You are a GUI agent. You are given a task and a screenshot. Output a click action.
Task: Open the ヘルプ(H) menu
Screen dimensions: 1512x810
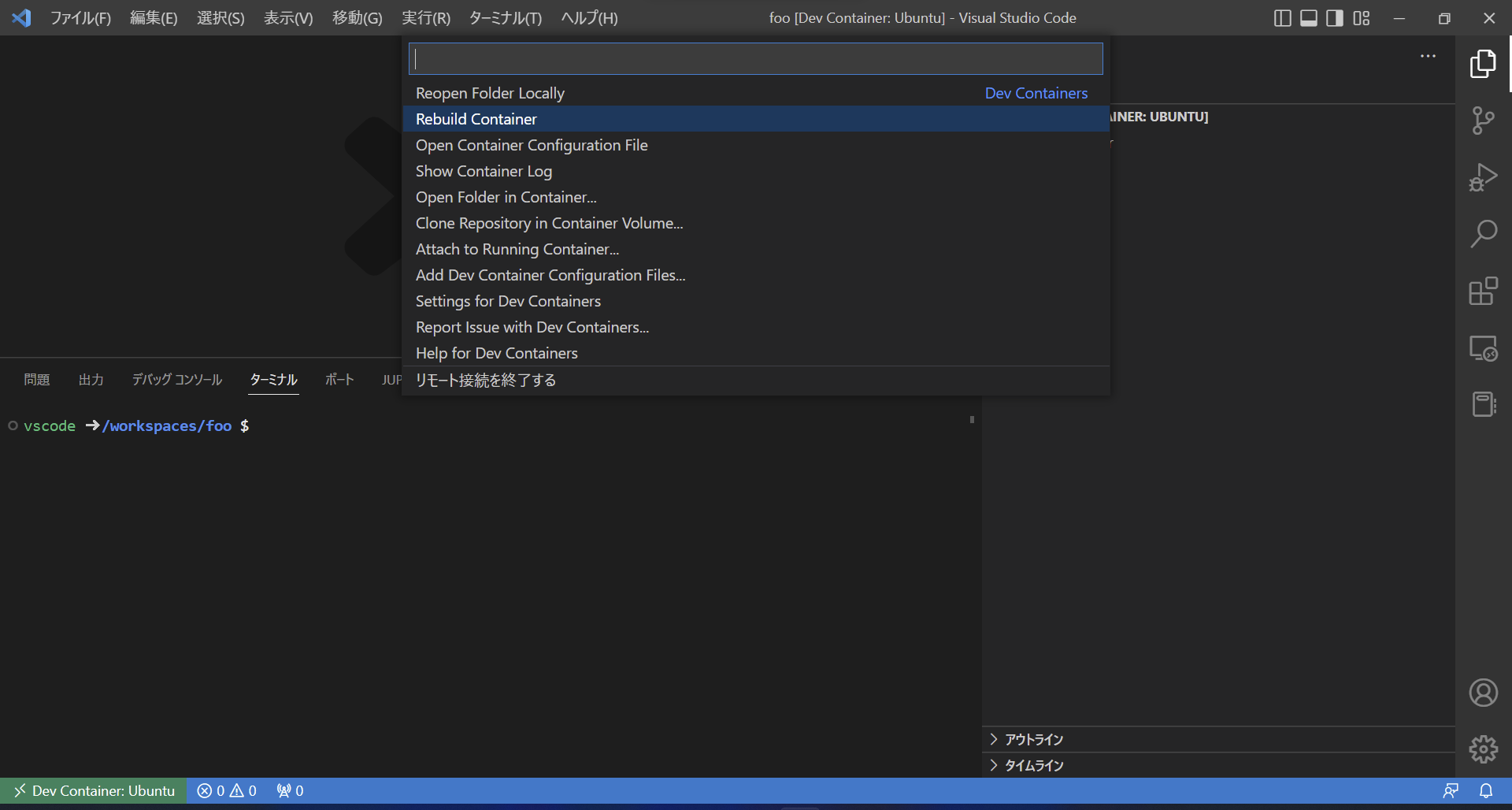point(589,17)
